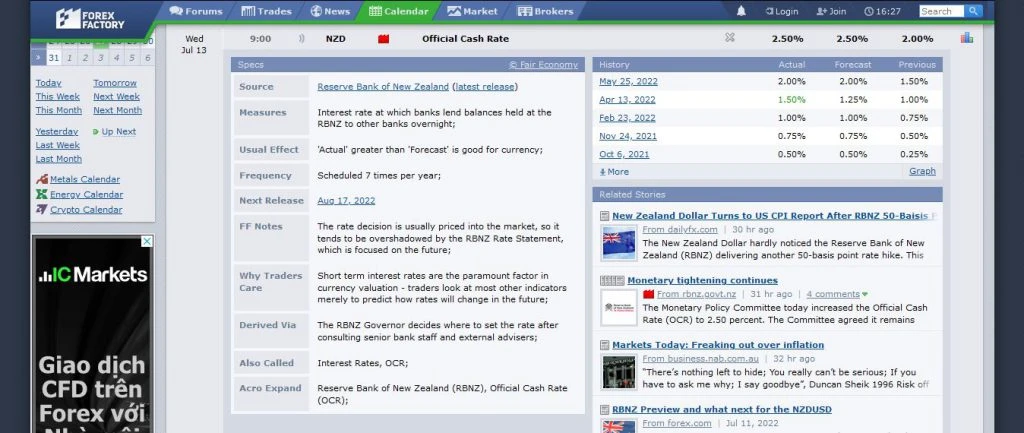
Task: Open the Apr 13, 2022 history entry
Action: [627, 100]
